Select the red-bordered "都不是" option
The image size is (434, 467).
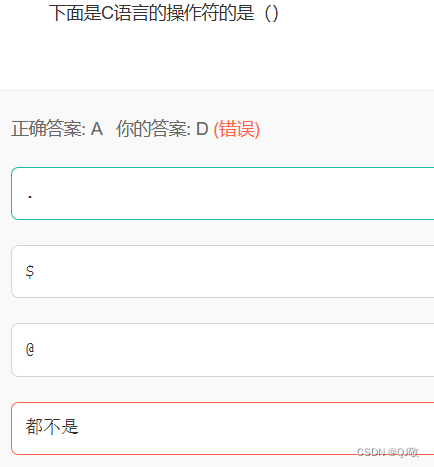click(223, 428)
